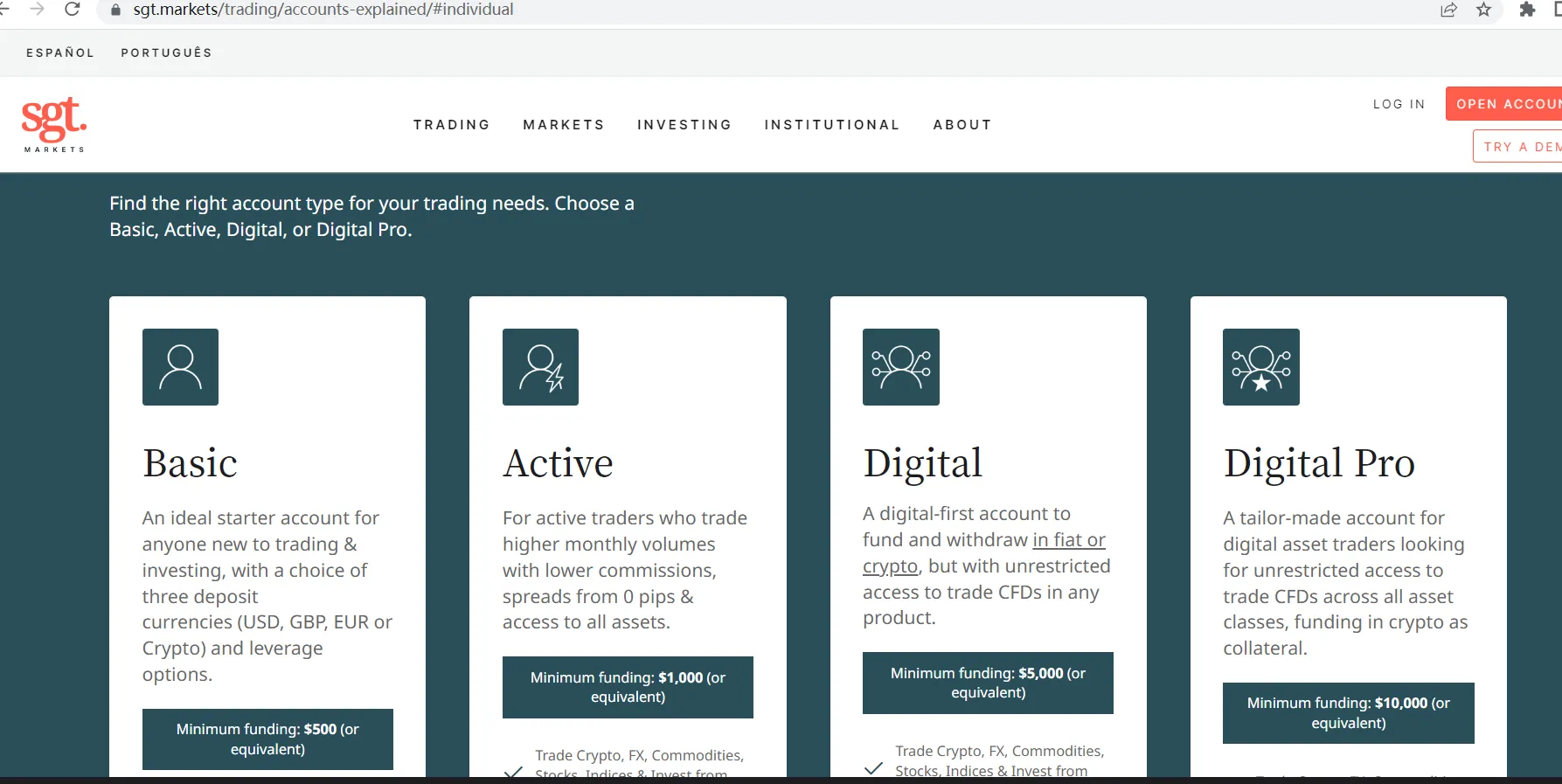Click the Active account heading
1562x784 pixels.
coord(559,463)
